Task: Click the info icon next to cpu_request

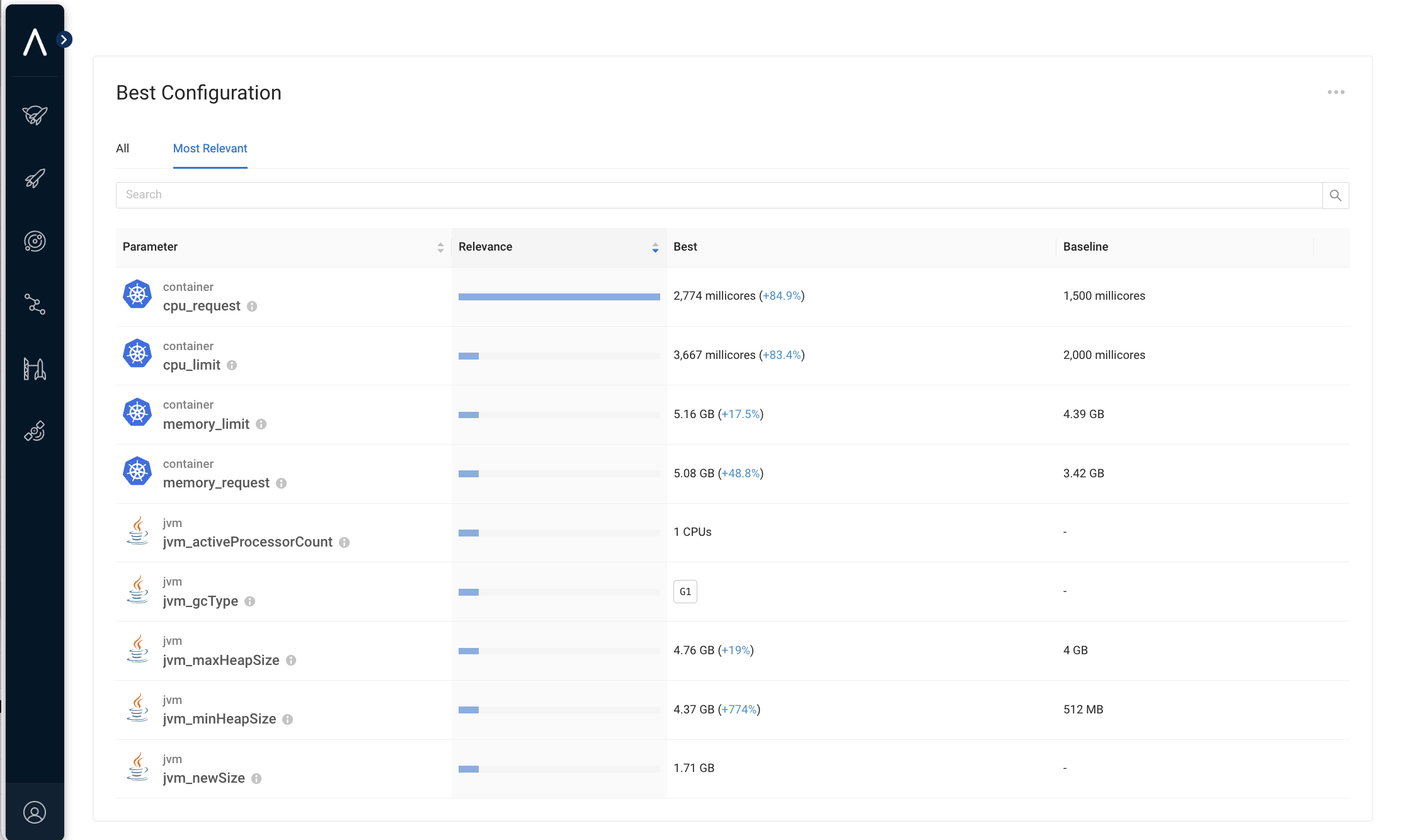Action: click(252, 307)
